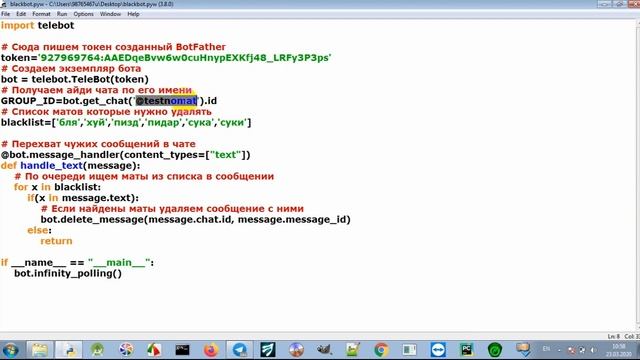Click the speaker volume tray icon
640x360 pixels.
point(593,350)
